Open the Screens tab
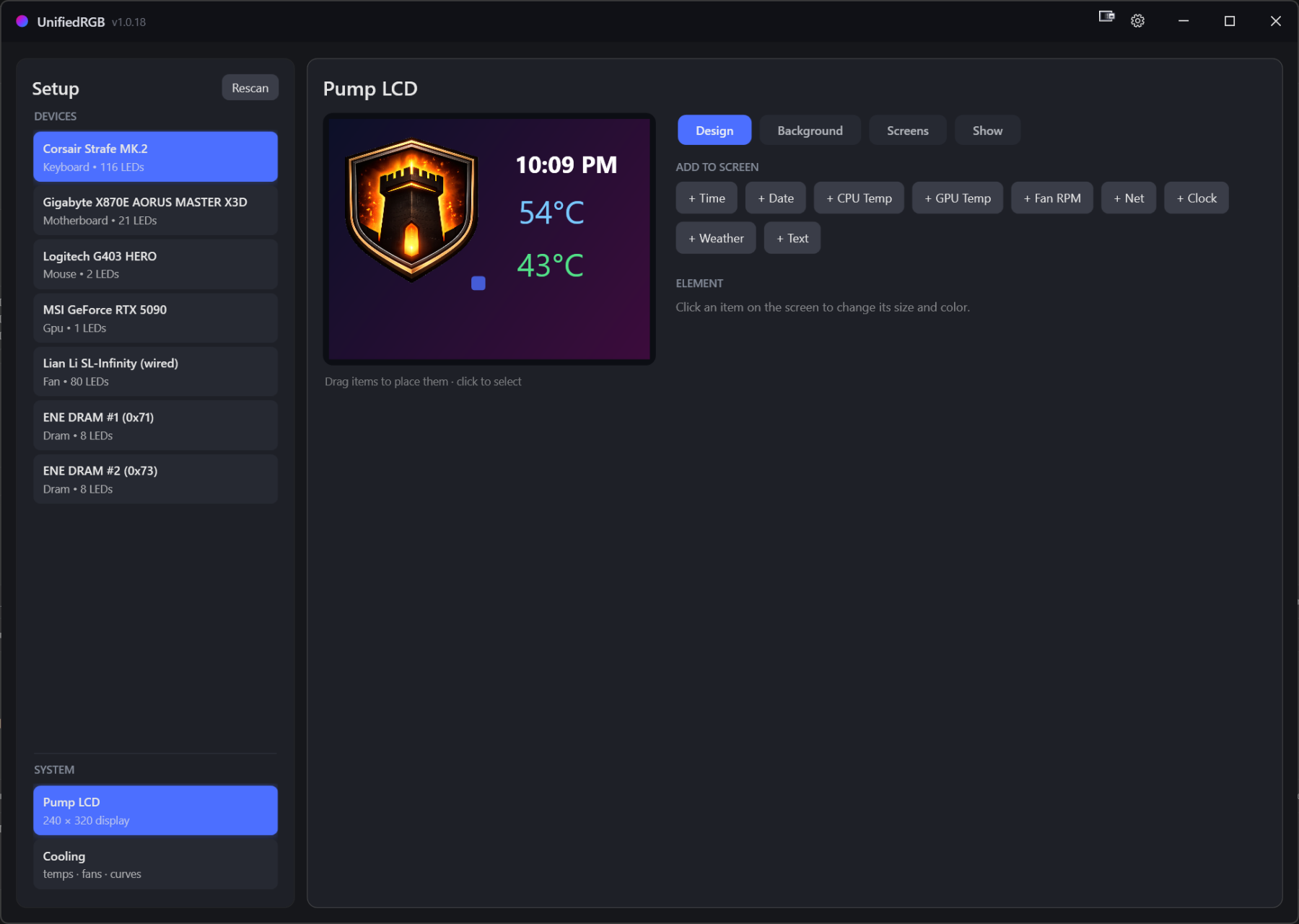This screenshot has height=924, width=1299. 907,131
